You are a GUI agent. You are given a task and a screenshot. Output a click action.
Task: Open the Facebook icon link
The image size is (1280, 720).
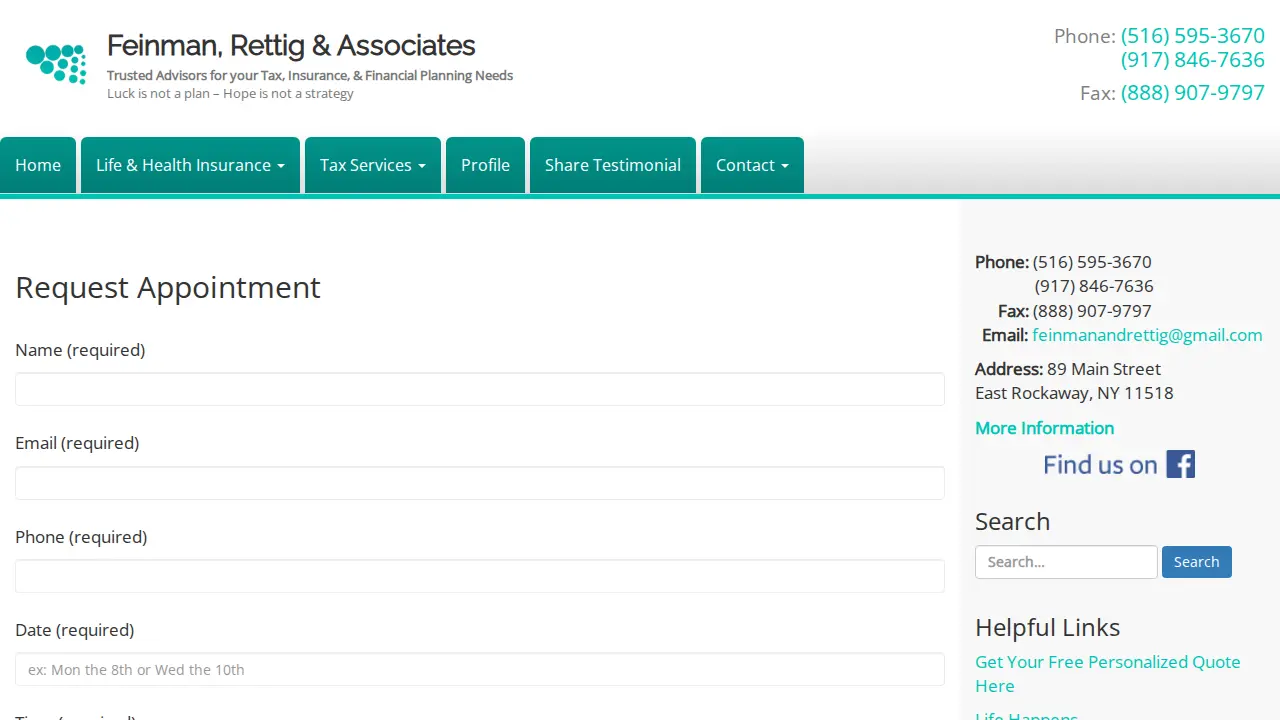coord(1180,464)
